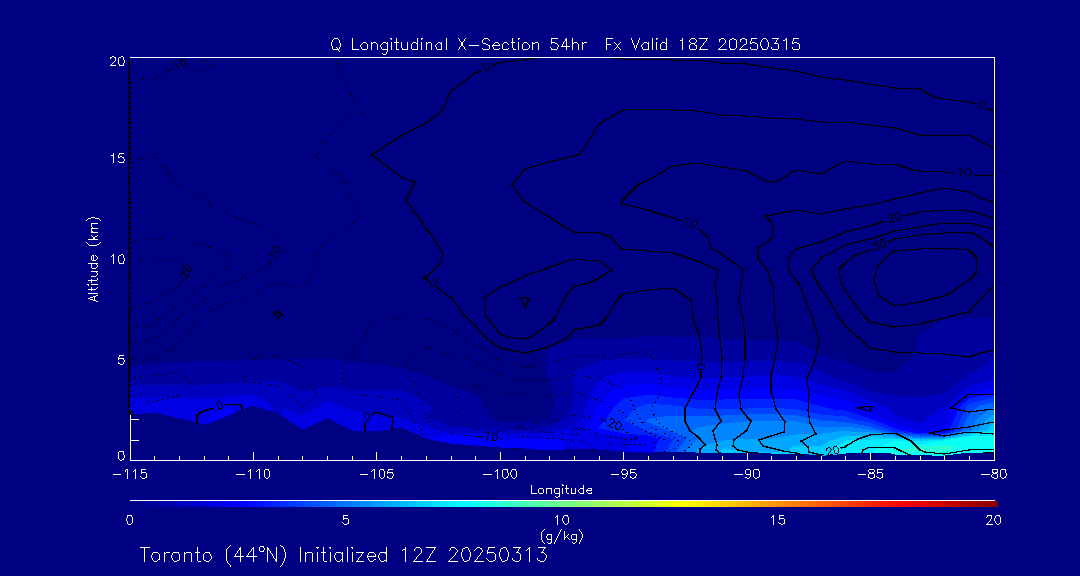Click the humidity color scale bar
The width and height of the screenshot is (1080, 576).
pyautogui.click(x=563, y=504)
